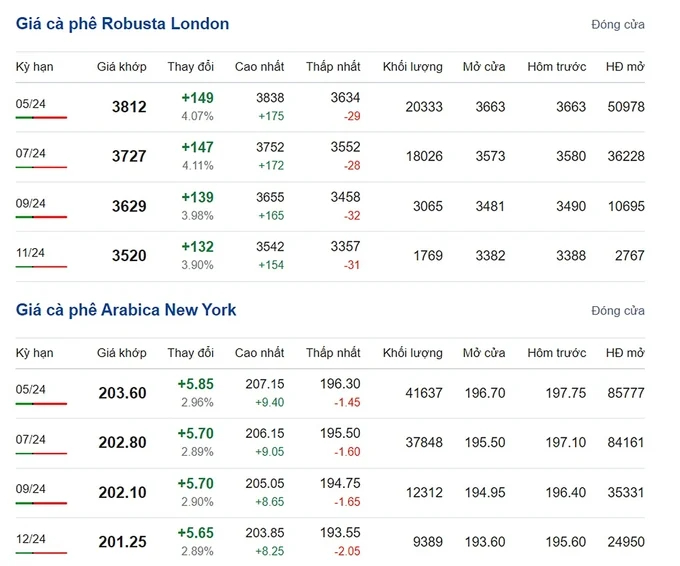Select Arabica matched price 202.80
Image resolution: width=680 pixels, height=566 pixels.
[x=122, y=442]
